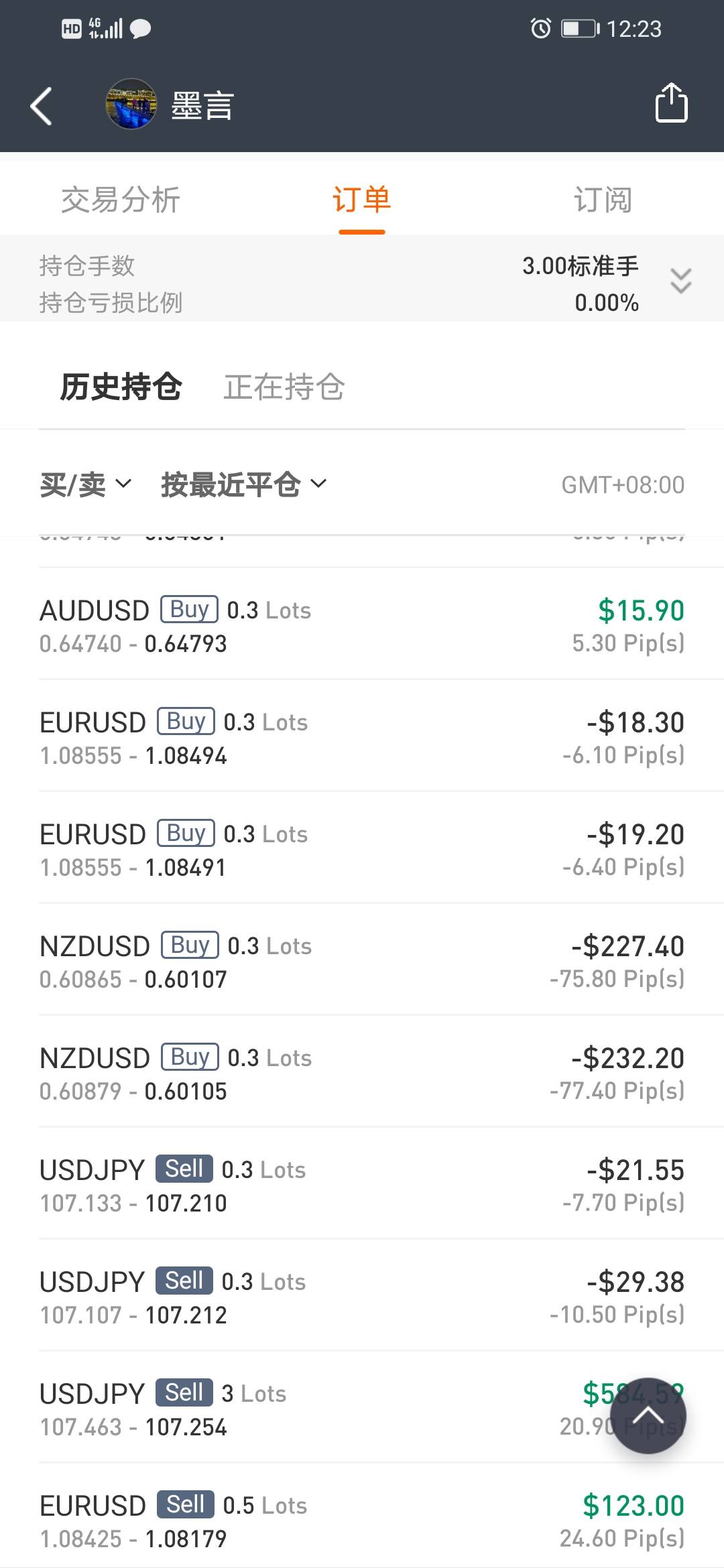
Task: Open AUDUSD Buy $15.90 order
Action: 362,626
